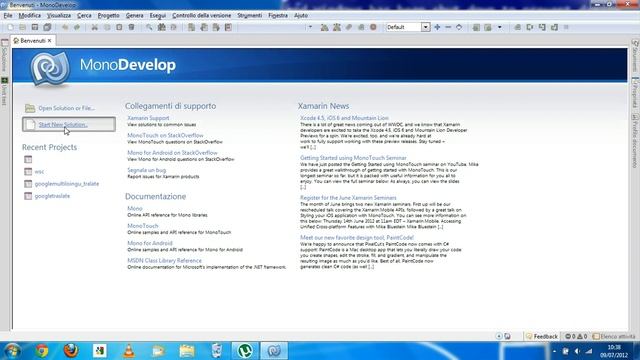
Task: Open the Ajuto menu
Action: click(x=301, y=16)
